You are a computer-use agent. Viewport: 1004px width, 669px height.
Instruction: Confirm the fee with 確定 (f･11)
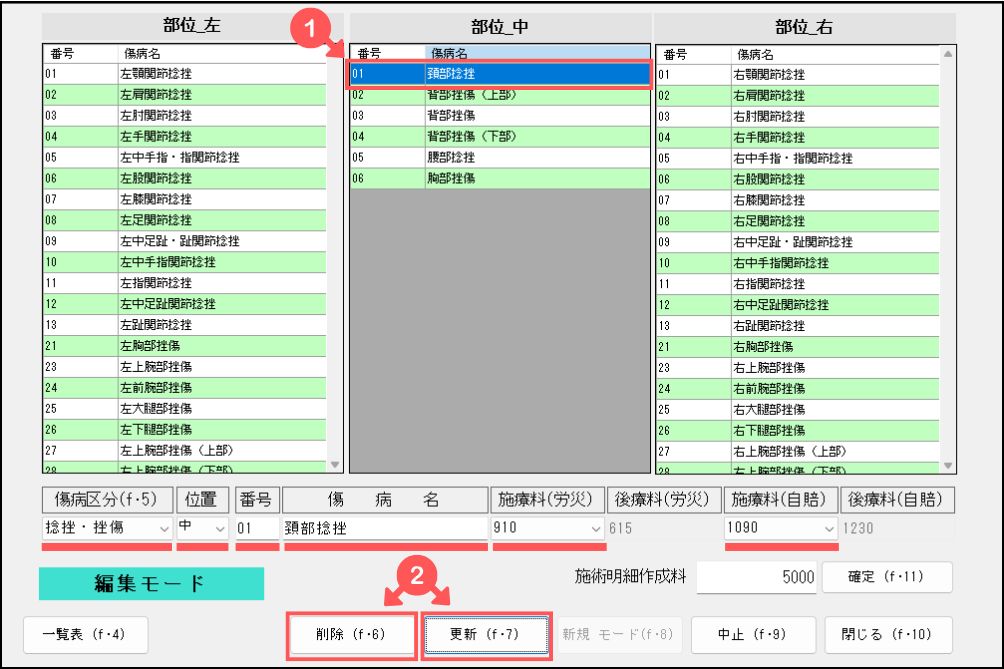(x=886, y=577)
